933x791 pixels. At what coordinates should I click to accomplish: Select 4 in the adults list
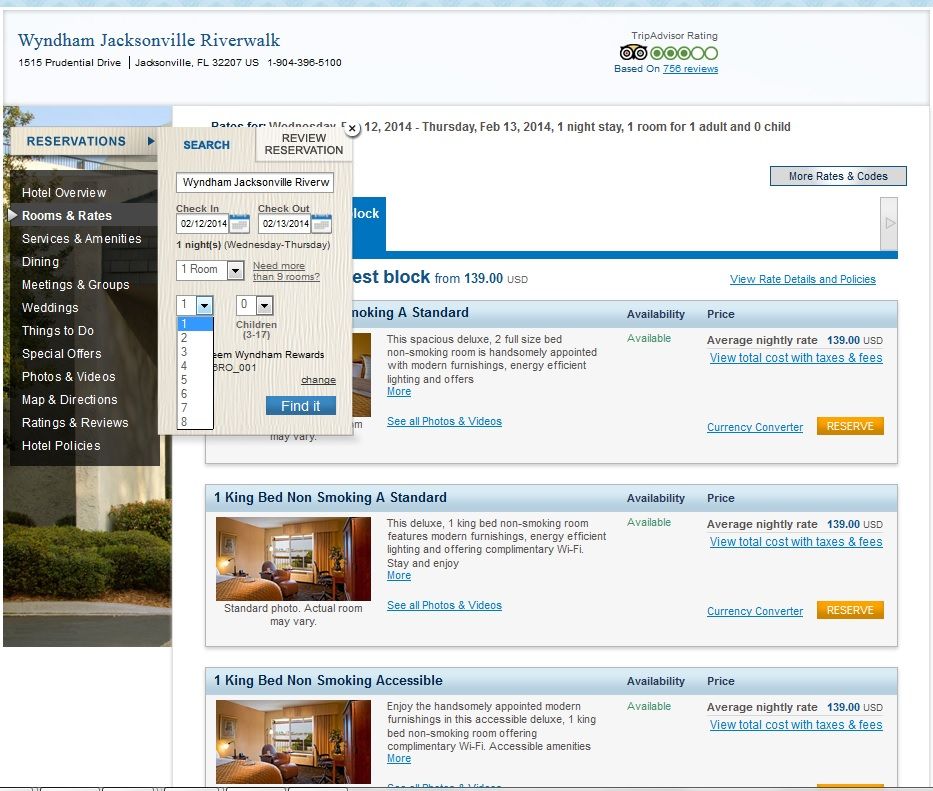pos(195,365)
